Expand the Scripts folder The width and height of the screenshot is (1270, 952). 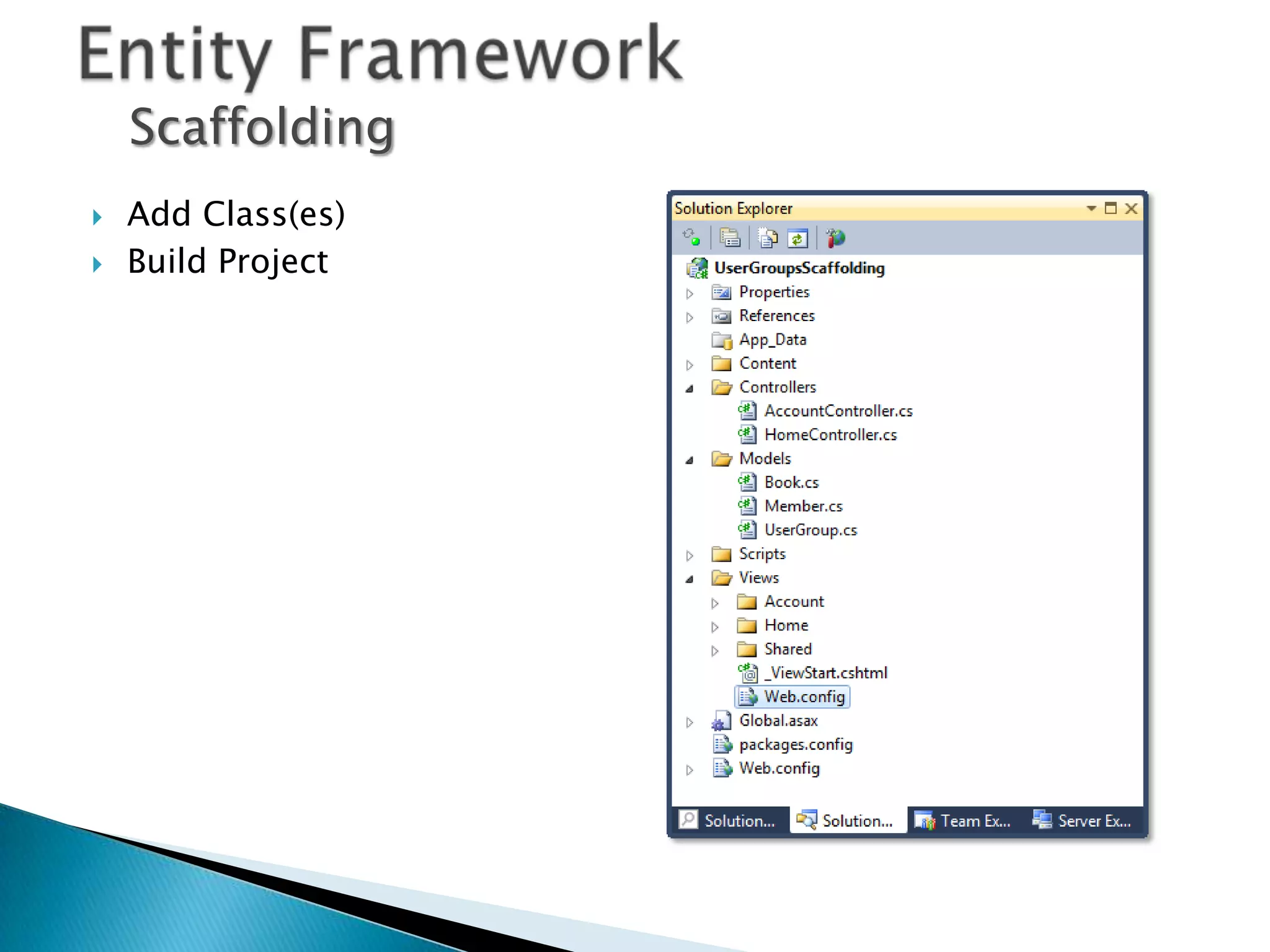click(x=690, y=555)
